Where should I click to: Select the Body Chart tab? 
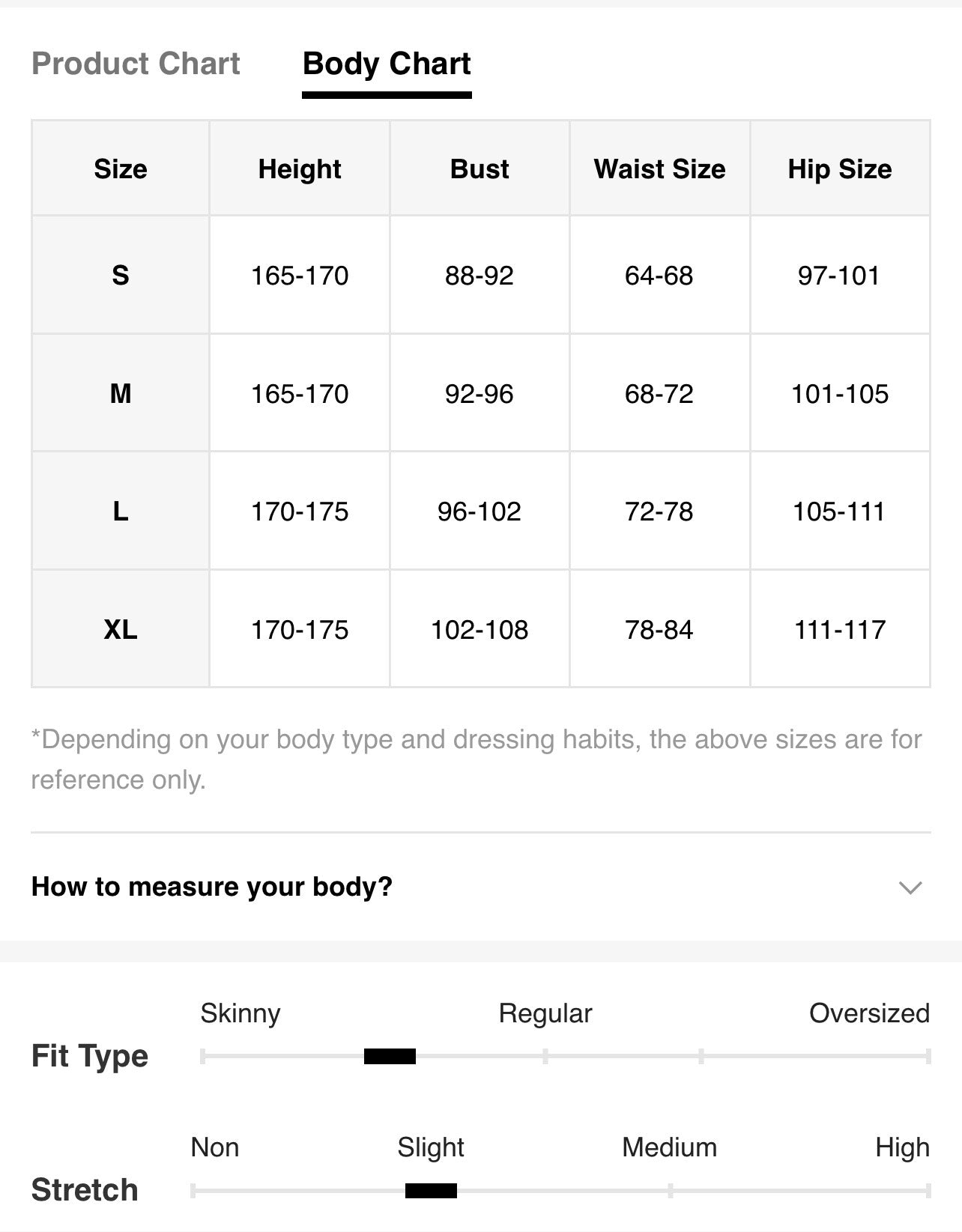pos(387,65)
